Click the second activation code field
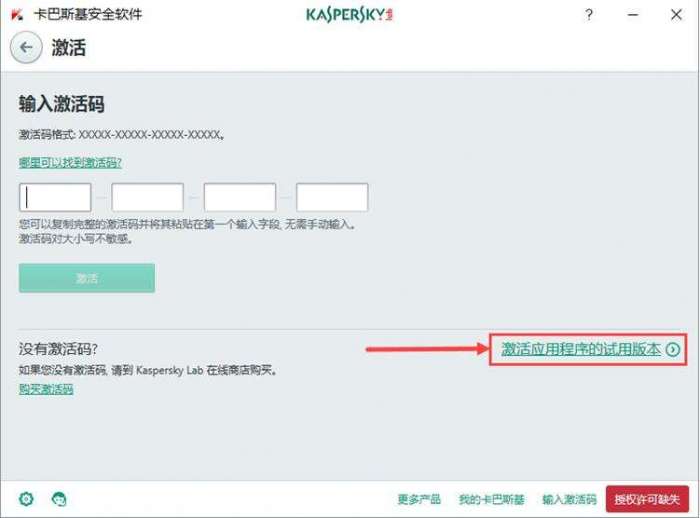 [147, 197]
